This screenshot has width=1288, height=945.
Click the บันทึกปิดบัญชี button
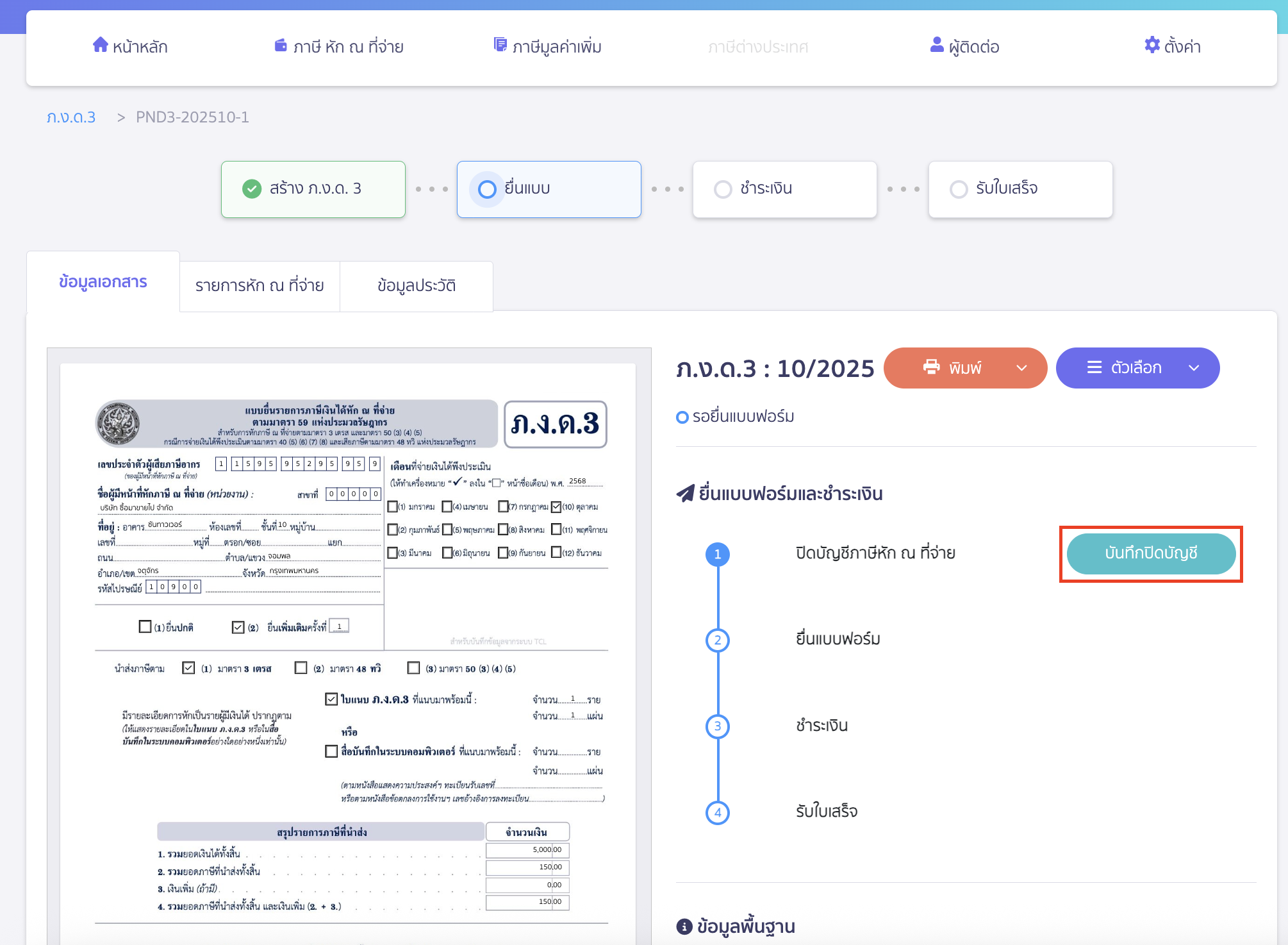[1150, 554]
